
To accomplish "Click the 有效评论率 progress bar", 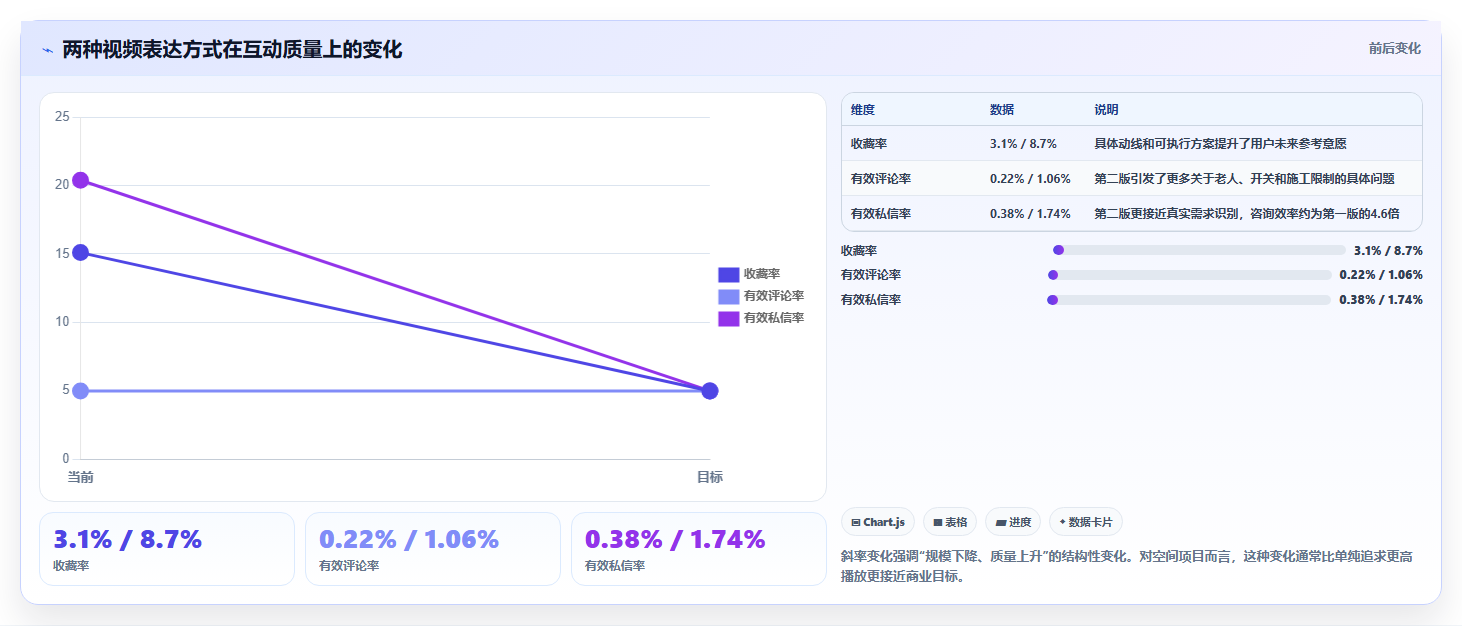I will click(1189, 275).
